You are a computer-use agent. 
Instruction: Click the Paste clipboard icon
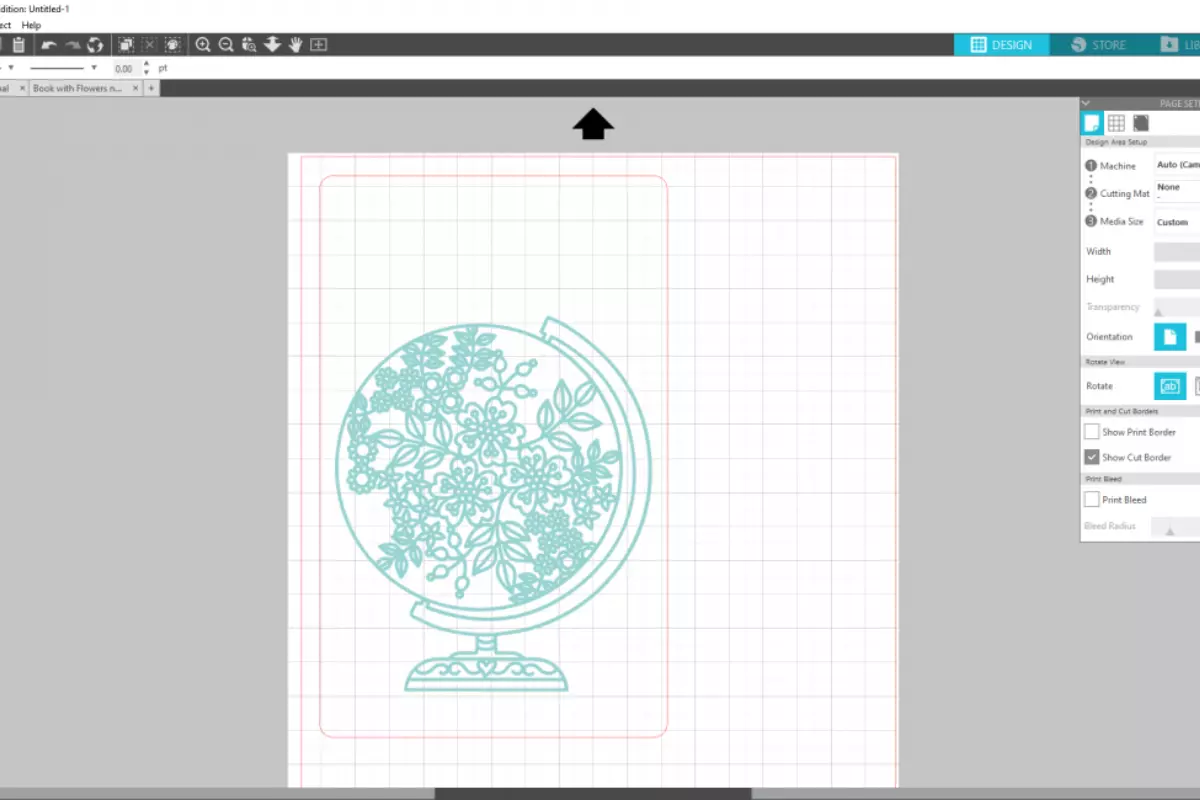(18, 45)
